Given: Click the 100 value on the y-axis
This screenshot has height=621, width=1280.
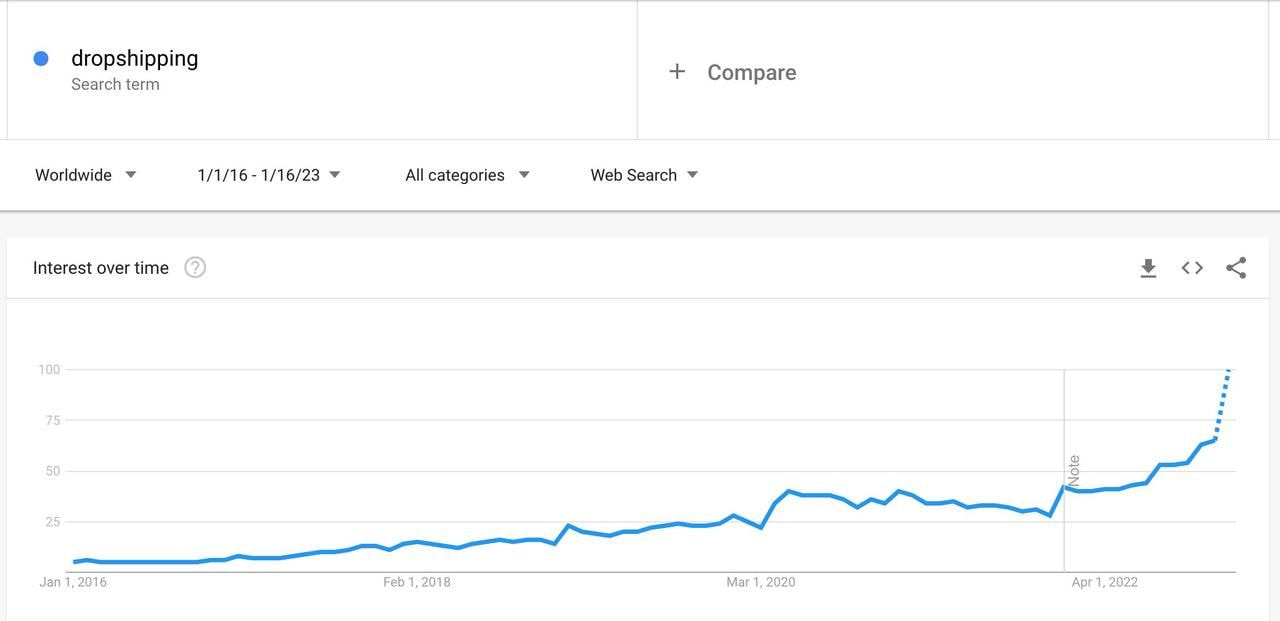Looking at the screenshot, I should pos(49,370).
